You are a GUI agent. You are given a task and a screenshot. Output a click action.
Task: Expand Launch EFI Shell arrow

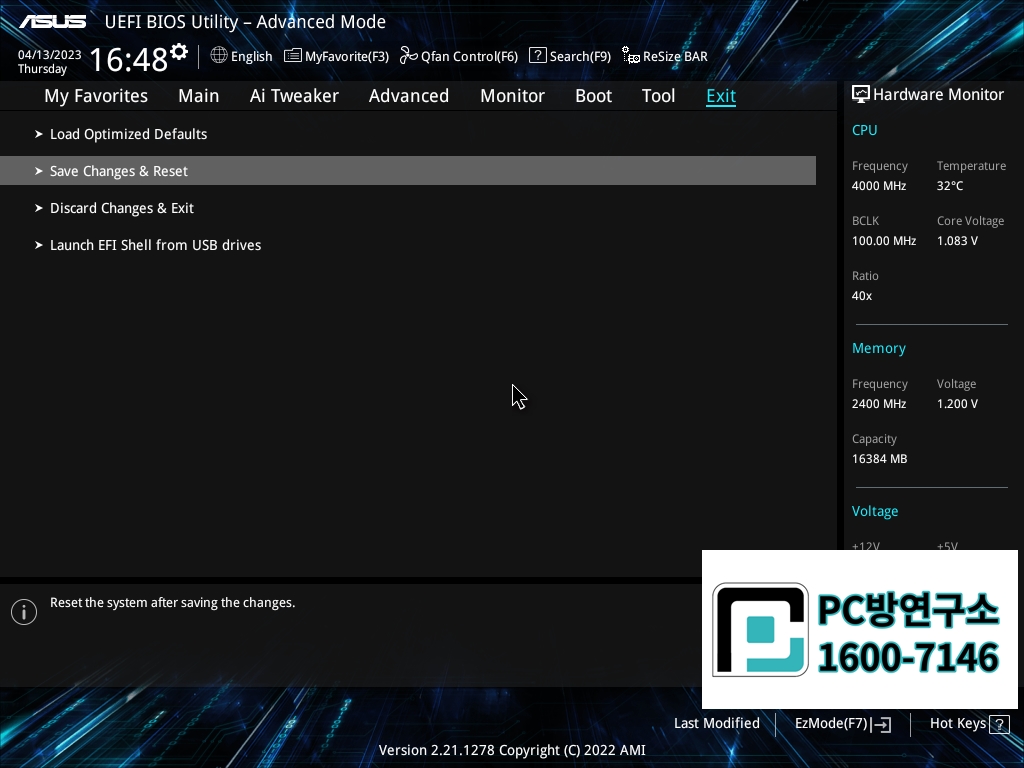coord(39,245)
